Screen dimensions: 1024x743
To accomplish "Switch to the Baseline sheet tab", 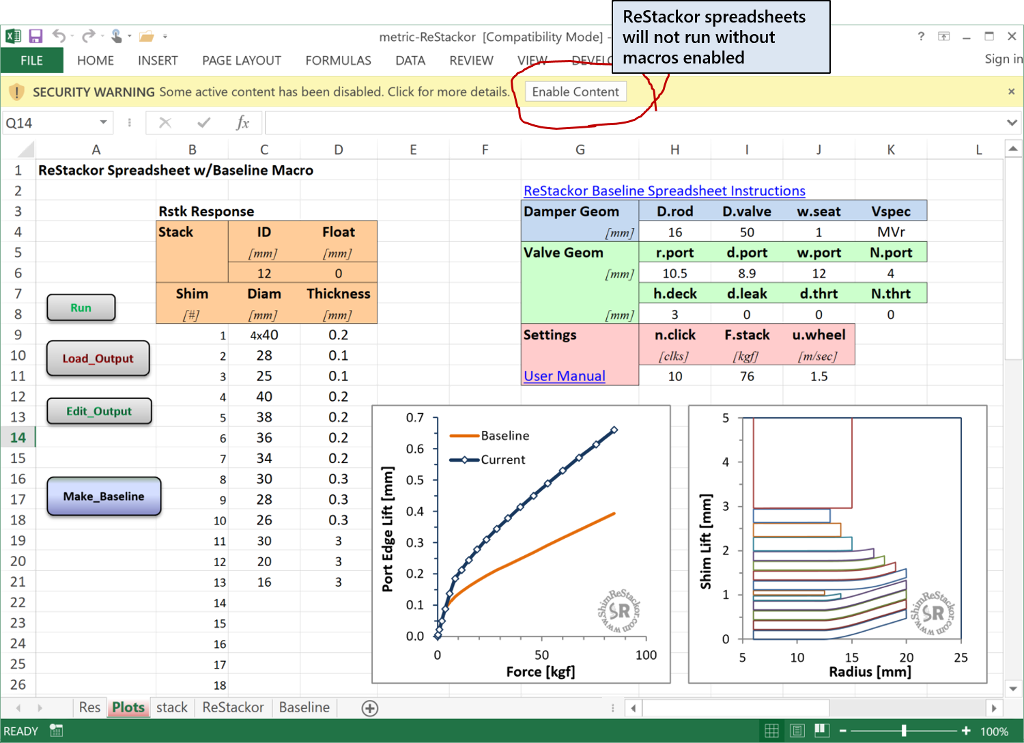I will 304,707.
